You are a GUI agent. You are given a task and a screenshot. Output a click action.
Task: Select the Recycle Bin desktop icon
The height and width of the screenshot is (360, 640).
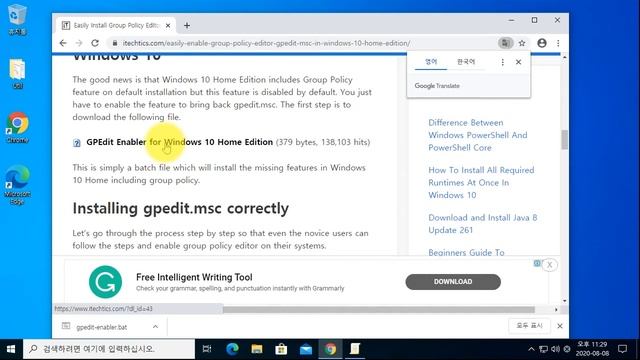(x=17, y=19)
